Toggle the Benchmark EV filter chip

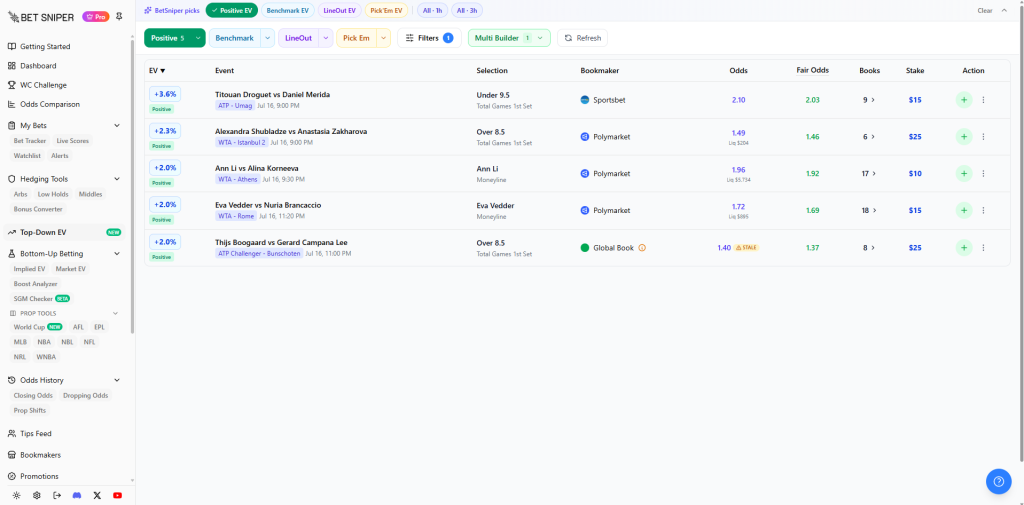287,10
